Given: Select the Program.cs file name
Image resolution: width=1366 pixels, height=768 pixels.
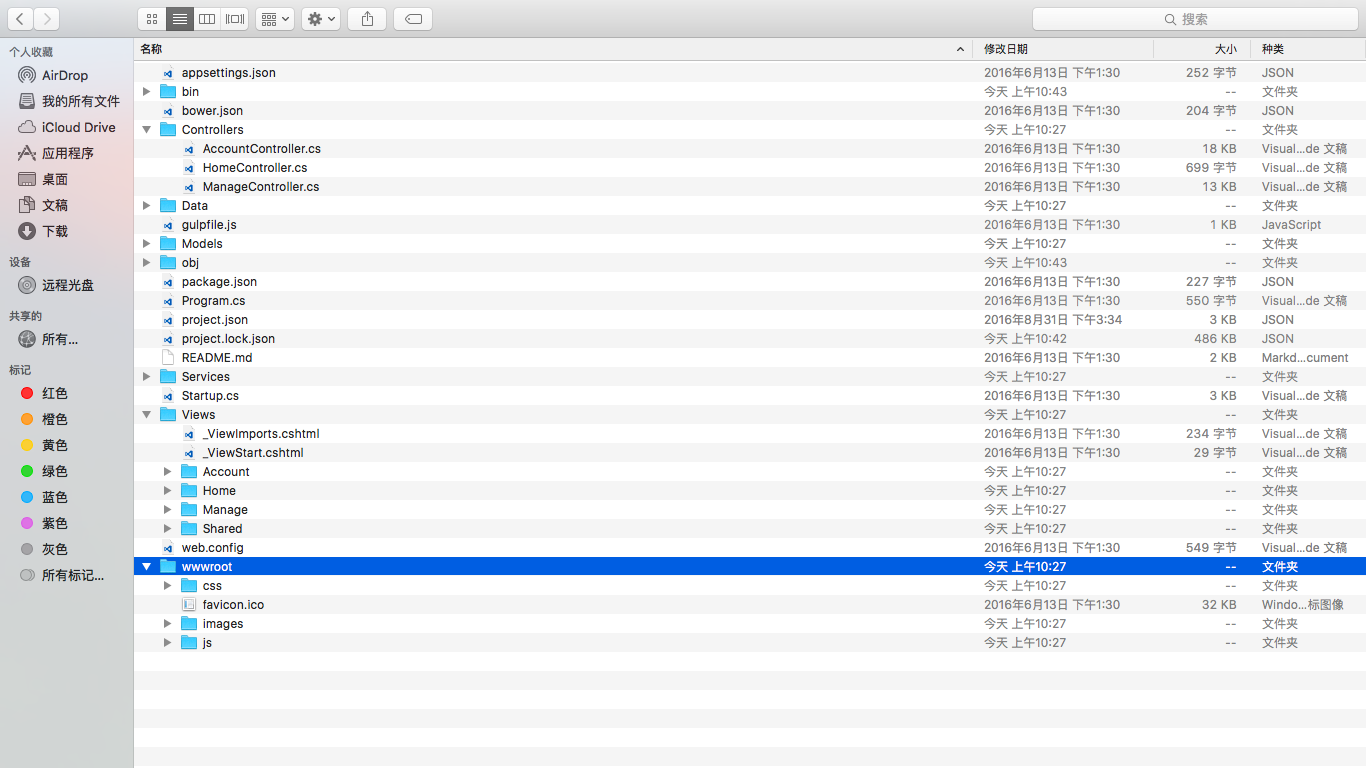Looking at the screenshot, I should (x=213, y=300).
